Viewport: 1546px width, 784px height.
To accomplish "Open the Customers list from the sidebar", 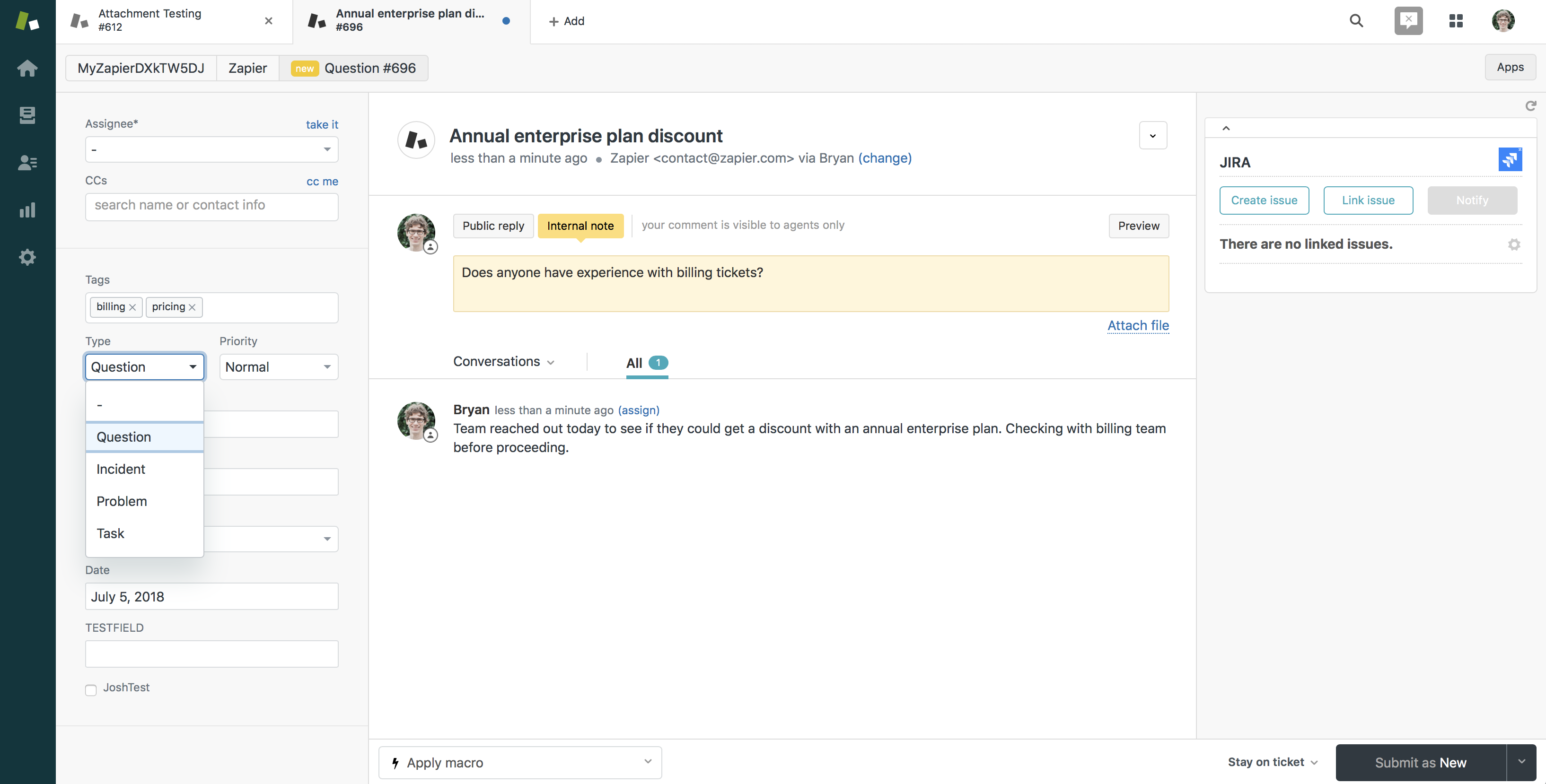I will pos(27,163).
